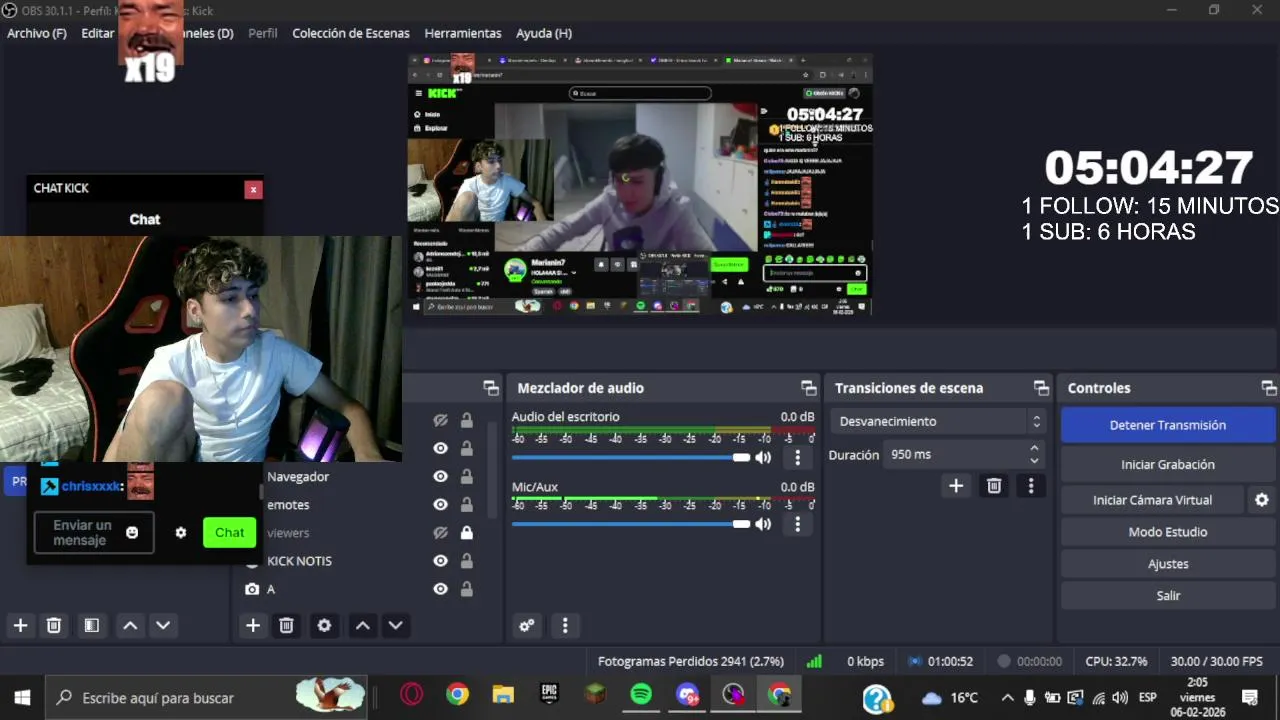Mute Mic/Aux speaker icon
This screenshot has width=1280, height=720.
coord(763,524)
